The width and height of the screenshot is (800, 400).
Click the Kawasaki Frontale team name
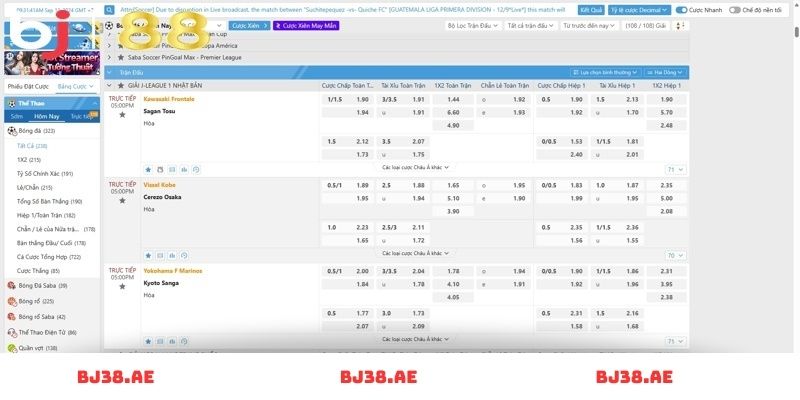(169, 99)
